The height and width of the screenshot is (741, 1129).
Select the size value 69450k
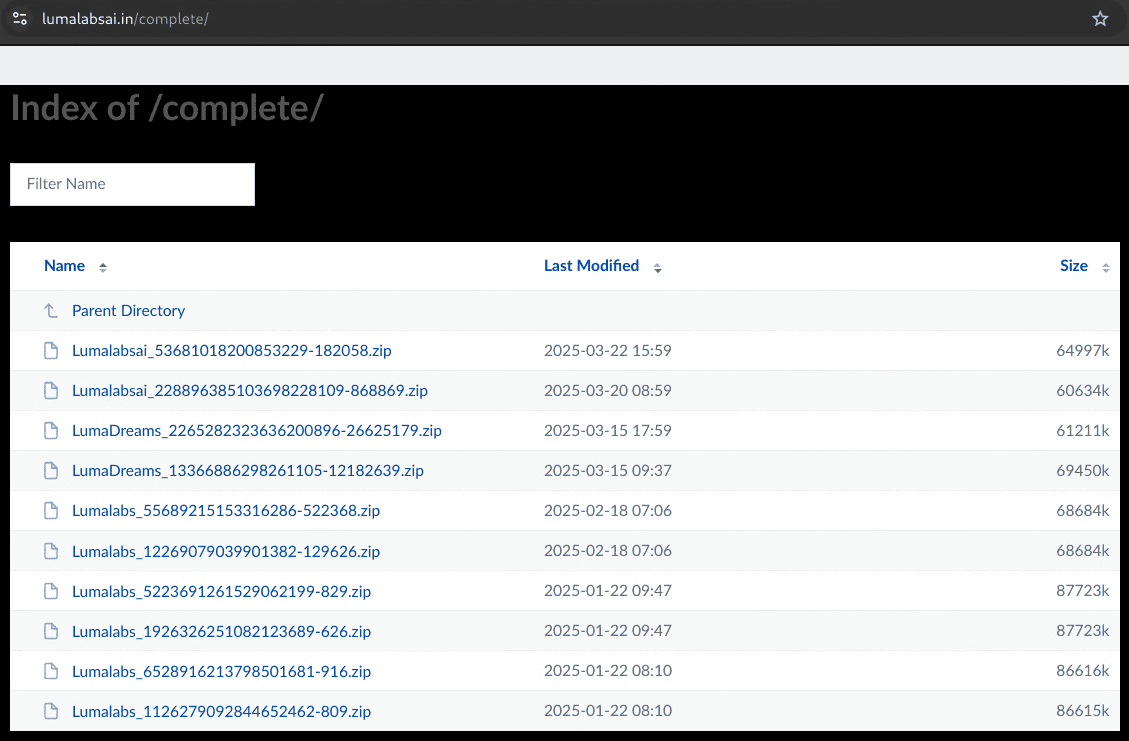[x=1082, y=470]
